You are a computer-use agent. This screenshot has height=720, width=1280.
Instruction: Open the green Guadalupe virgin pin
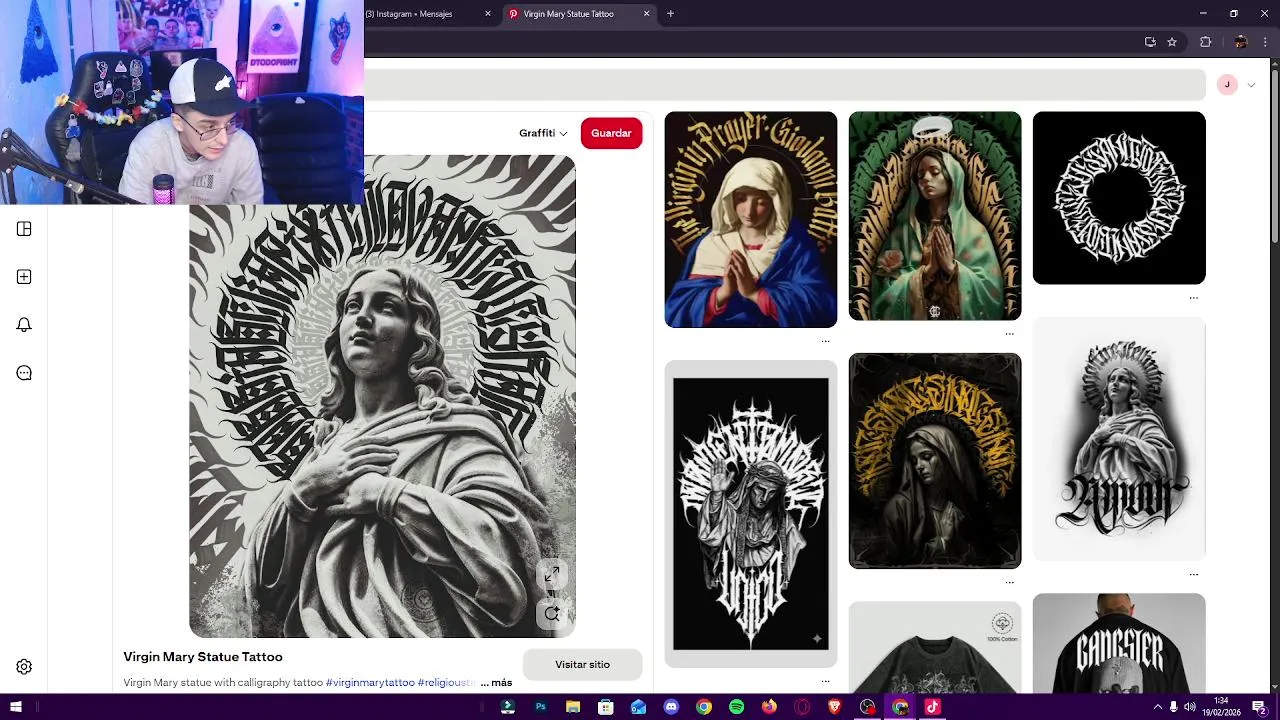click(x=935, y=216)
